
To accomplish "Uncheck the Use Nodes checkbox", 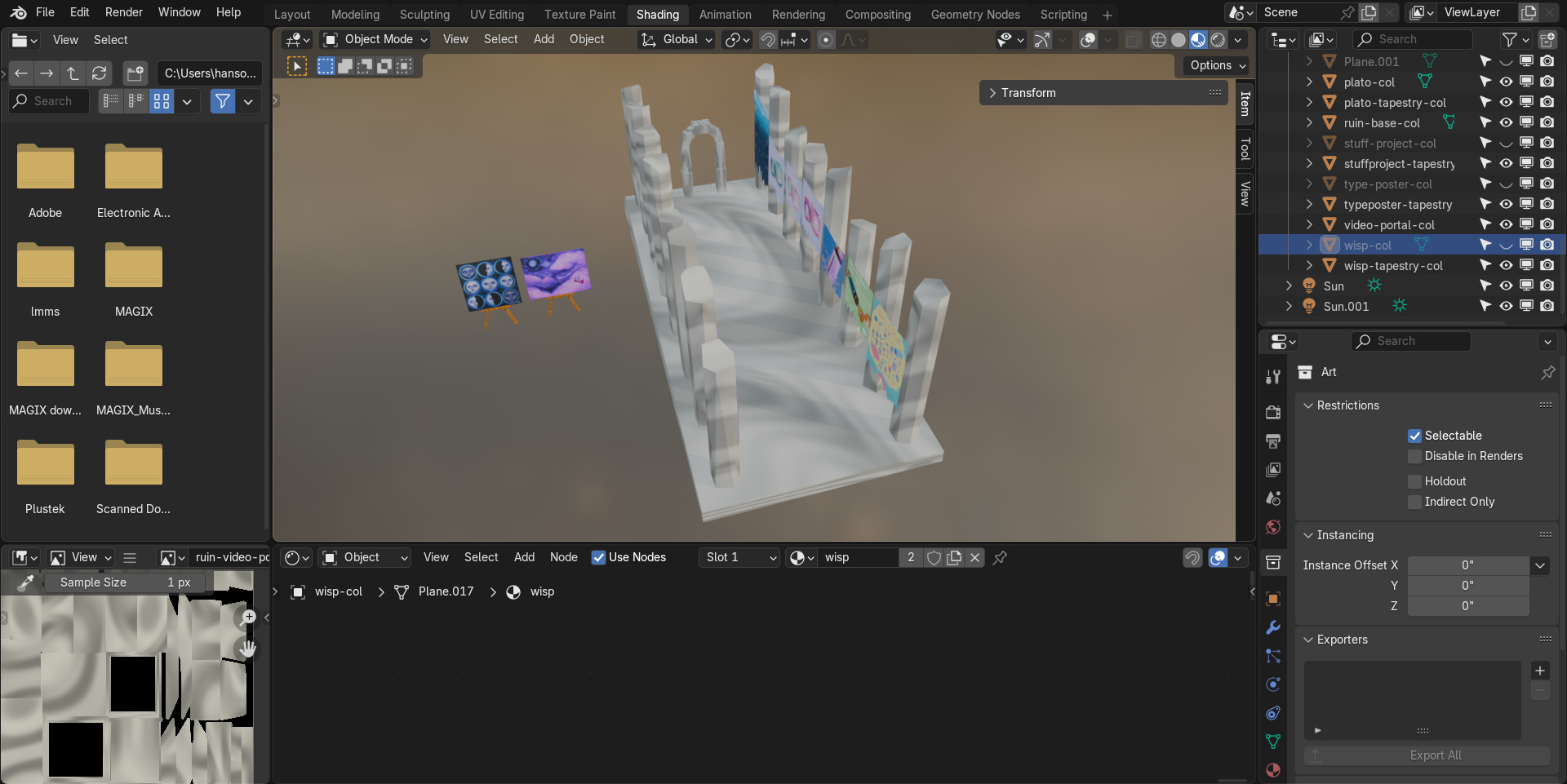I will point(599,557).
